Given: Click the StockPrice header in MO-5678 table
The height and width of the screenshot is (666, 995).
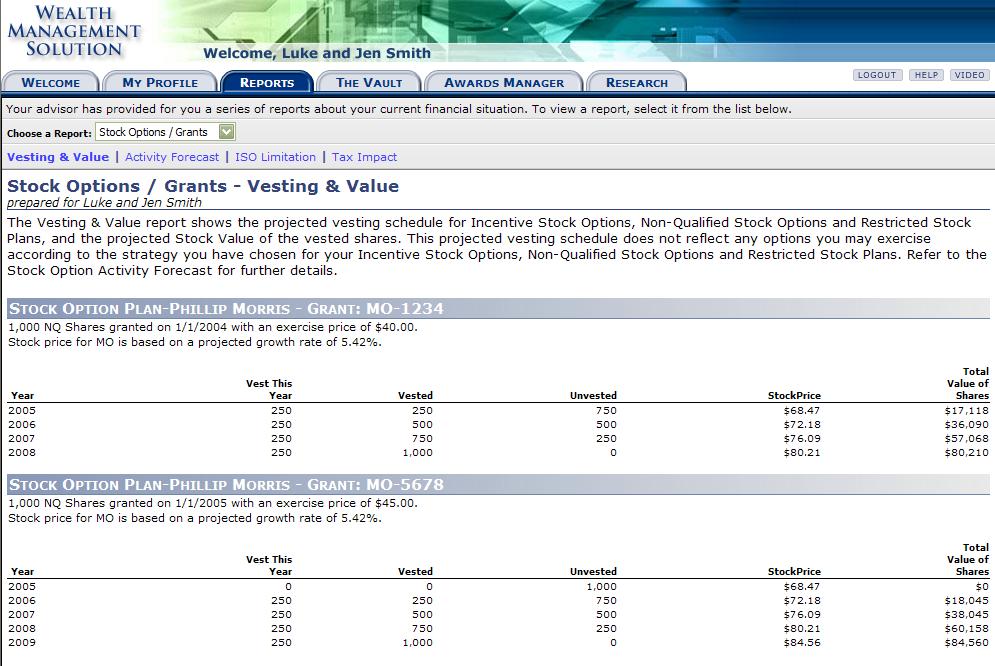Looking at the screenshot, I should coord(794,571).
